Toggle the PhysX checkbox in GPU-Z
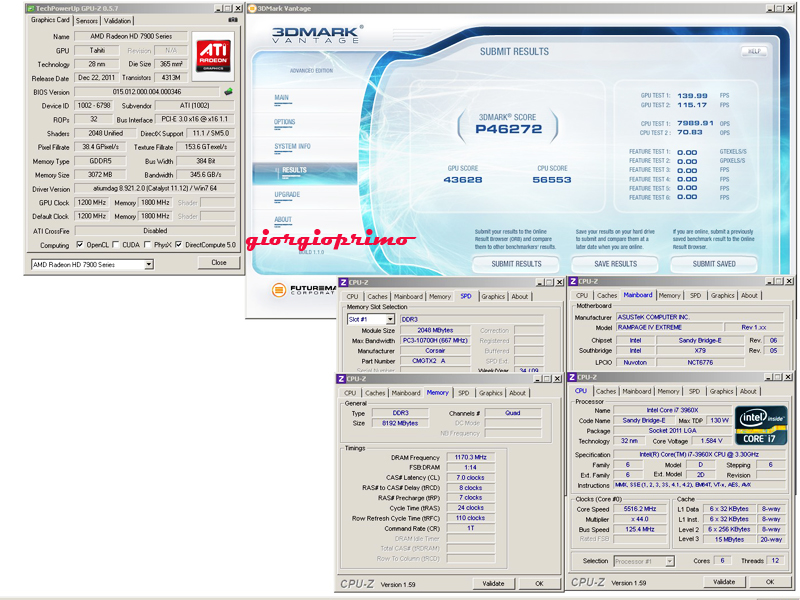Screen dimensions: 800x600 click(147, 244)
